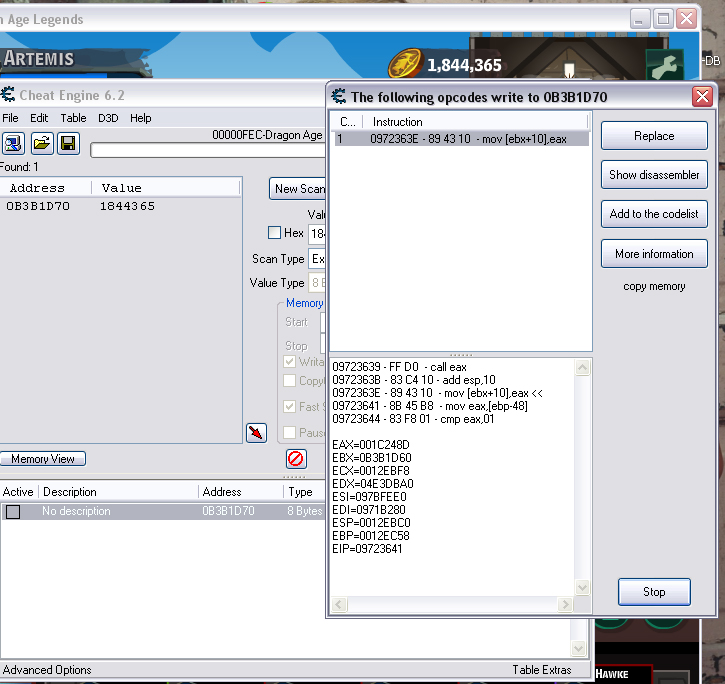This screenshot has width=725, height=684.
Task: Open the Help menu
Action: click(x=140, y=118)
